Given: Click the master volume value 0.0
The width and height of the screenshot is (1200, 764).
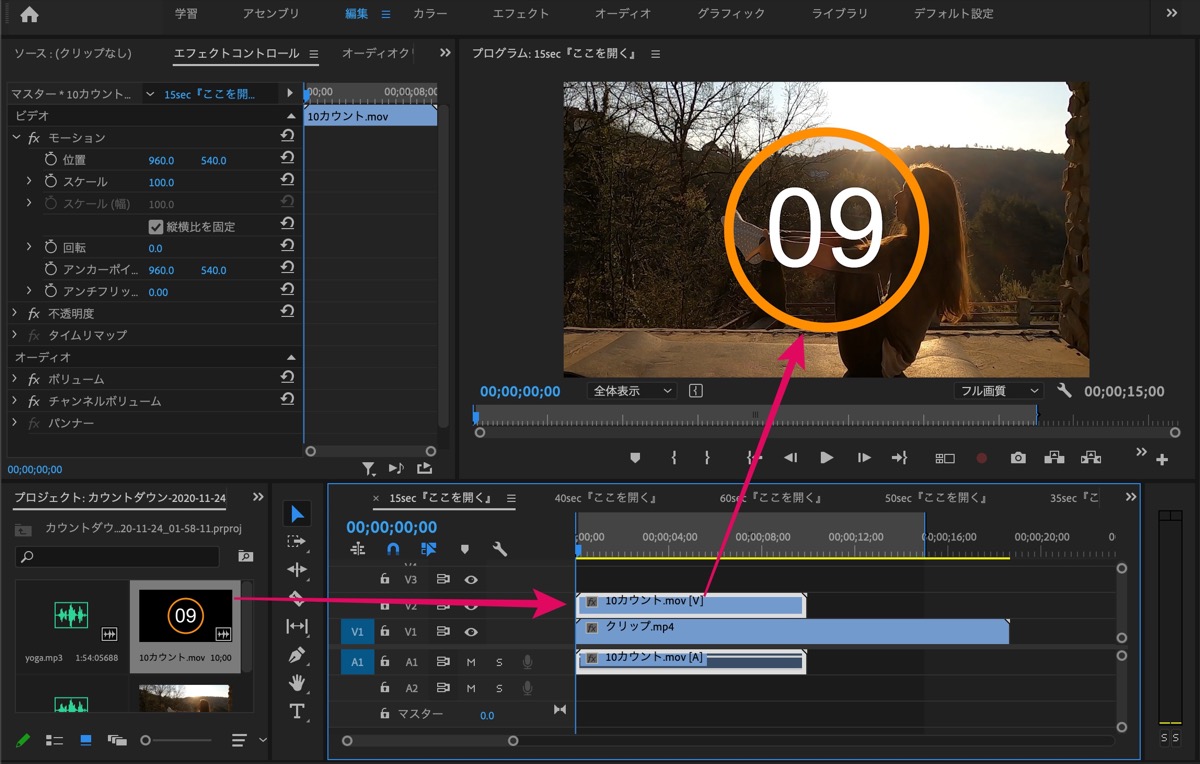Looking at the screenshot, I should coord(487,715).
